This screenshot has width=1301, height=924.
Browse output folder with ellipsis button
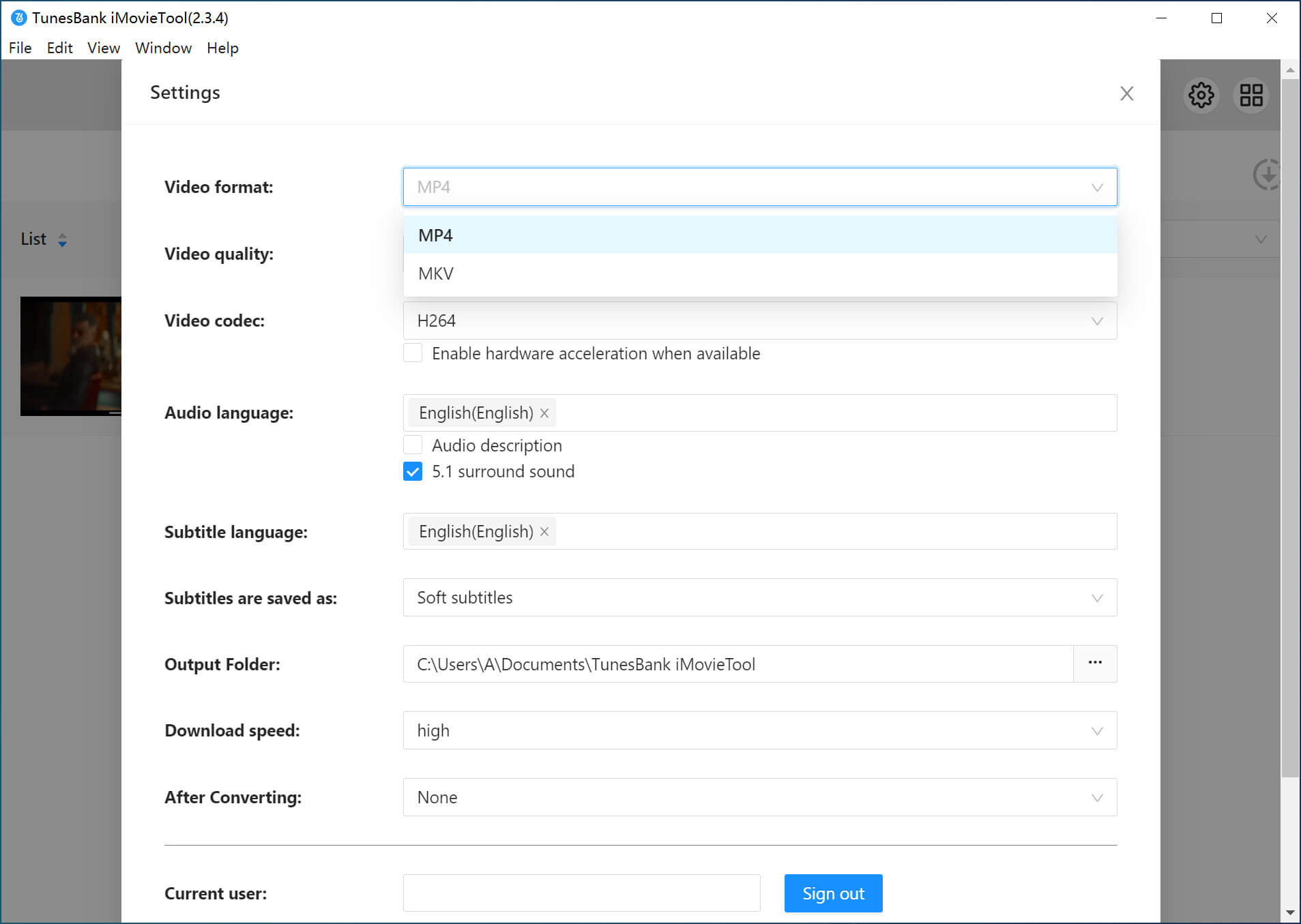coord(1095,664)
